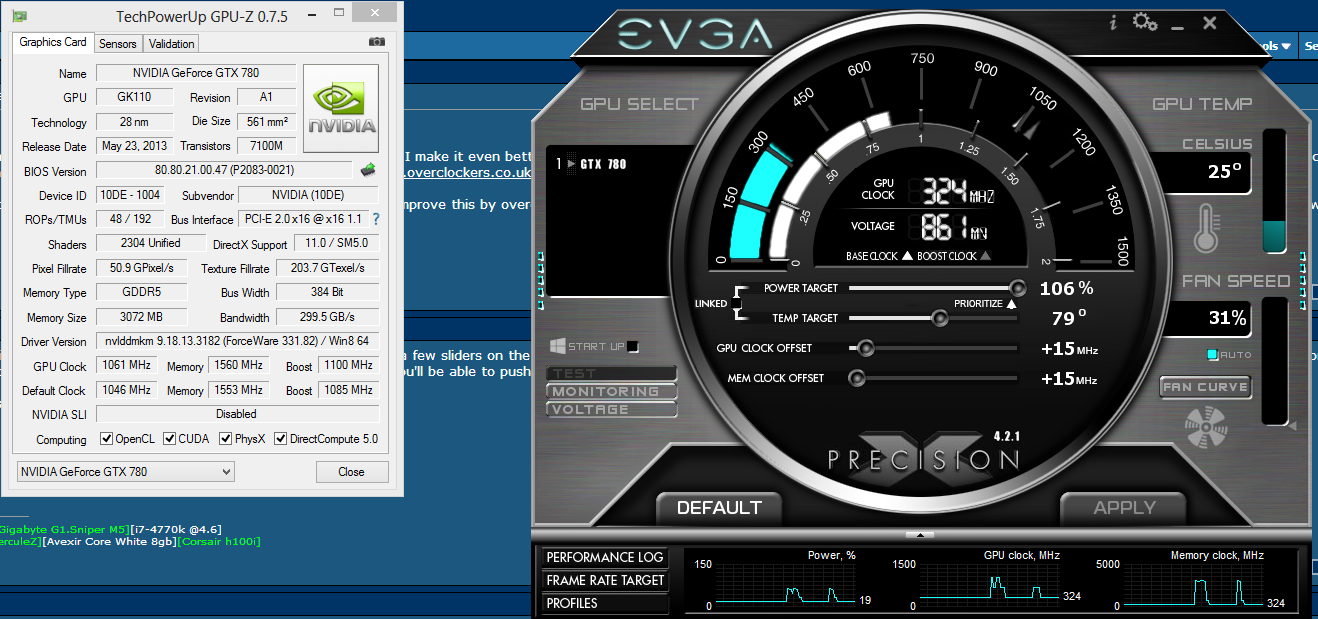This screenshot has width=1318, height=619.
Task: Switch to the Graphics Card tab
Action: tap(53, 42)
